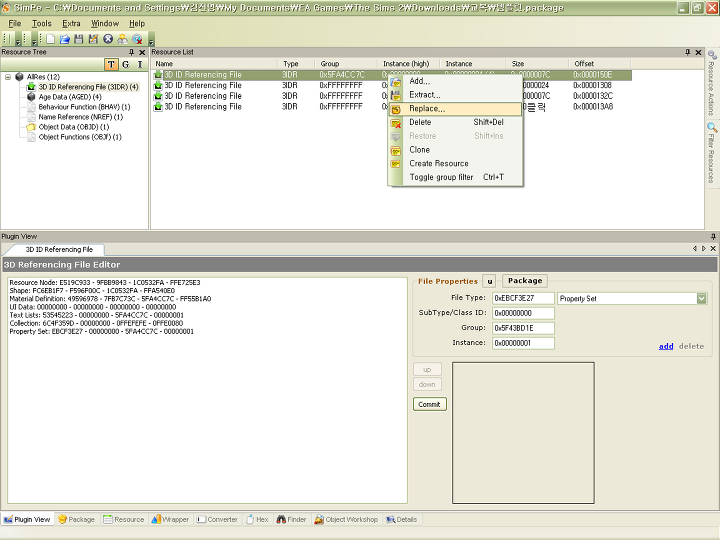Open the Resource Actions side panel

(x=711, y=86)
